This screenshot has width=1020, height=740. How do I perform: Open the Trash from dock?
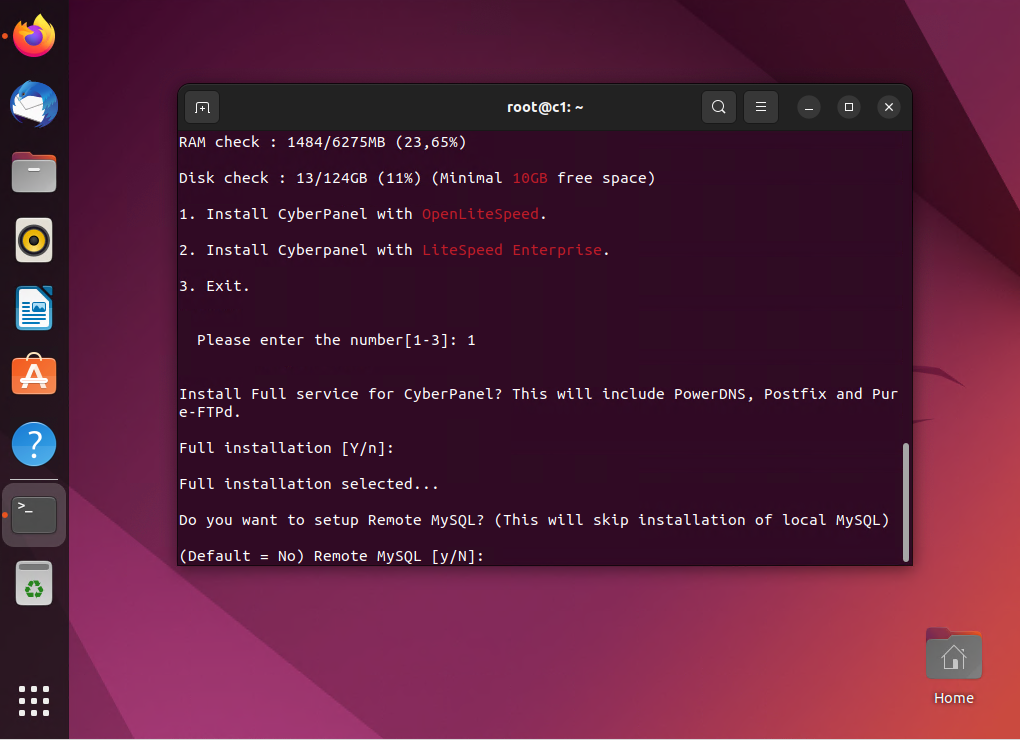click(34, 583)
